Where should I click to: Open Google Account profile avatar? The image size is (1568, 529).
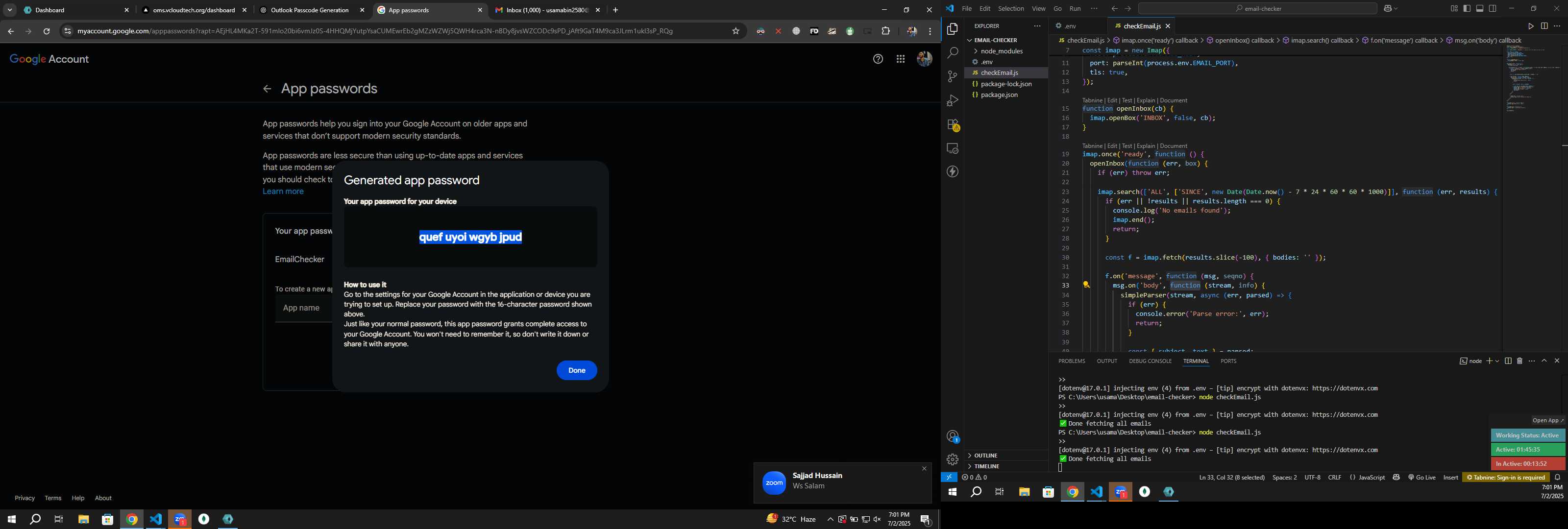click(924, 59)
